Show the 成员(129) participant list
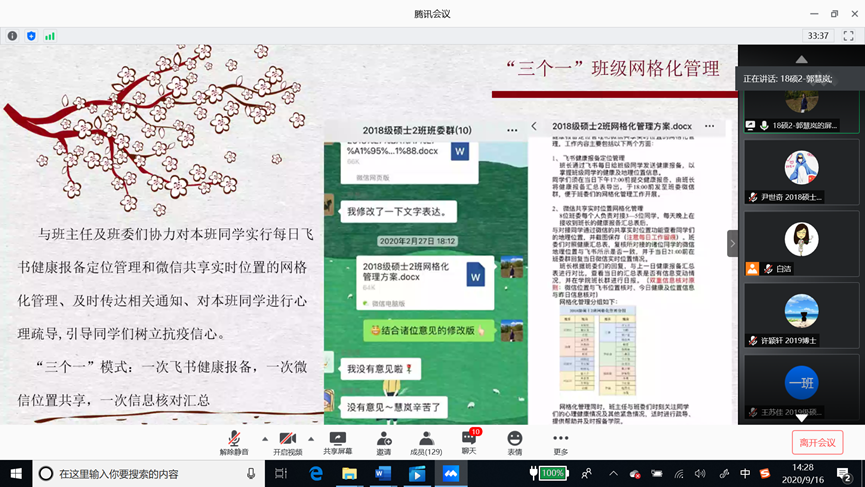 click(426, 443)
